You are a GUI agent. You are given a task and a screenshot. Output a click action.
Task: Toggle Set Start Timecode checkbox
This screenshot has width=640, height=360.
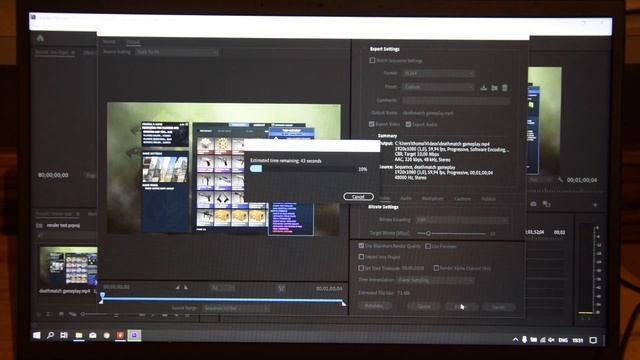pyautogui.click(x=361, y=268)
